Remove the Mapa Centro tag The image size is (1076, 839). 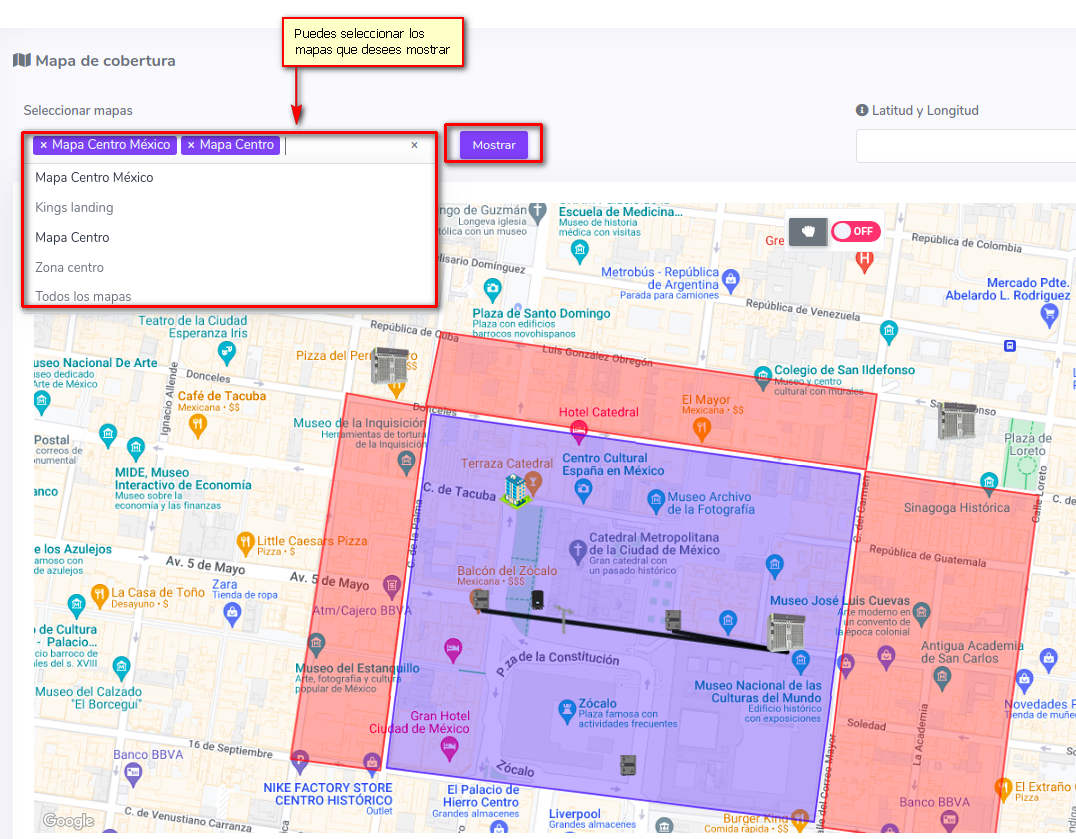(x=191, y=145)
